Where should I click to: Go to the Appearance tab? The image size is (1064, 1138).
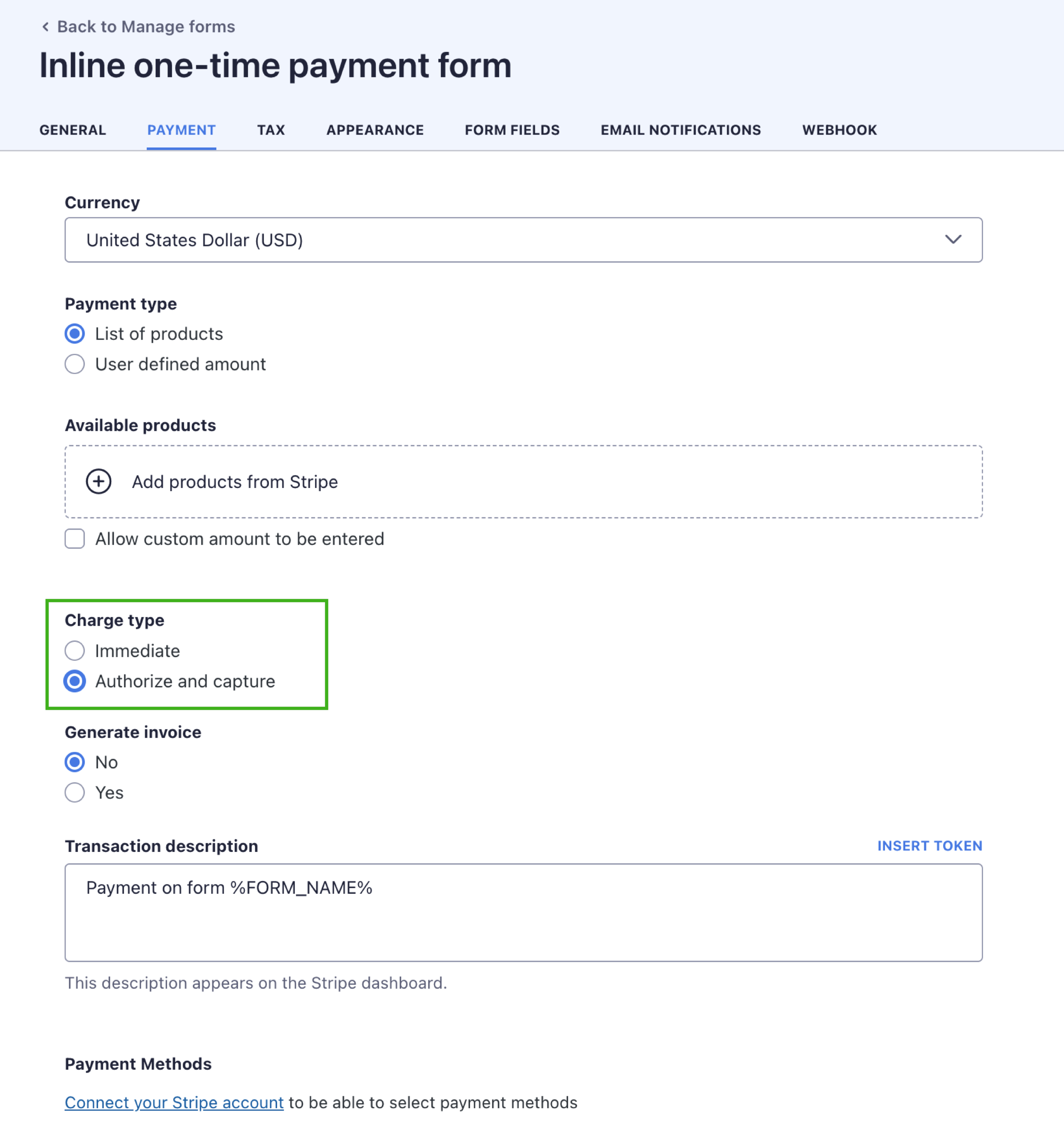click(375, 130)
